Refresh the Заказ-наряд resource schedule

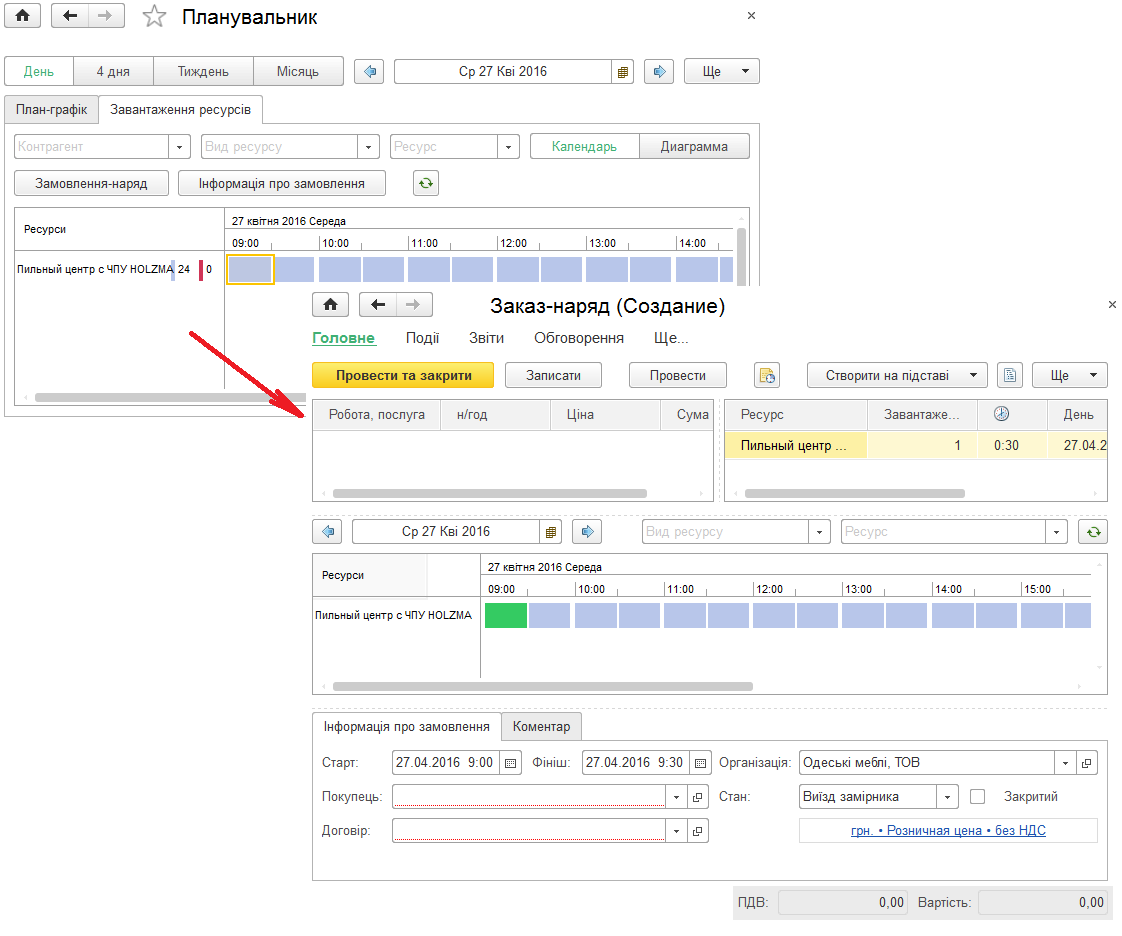[1093, 532]
